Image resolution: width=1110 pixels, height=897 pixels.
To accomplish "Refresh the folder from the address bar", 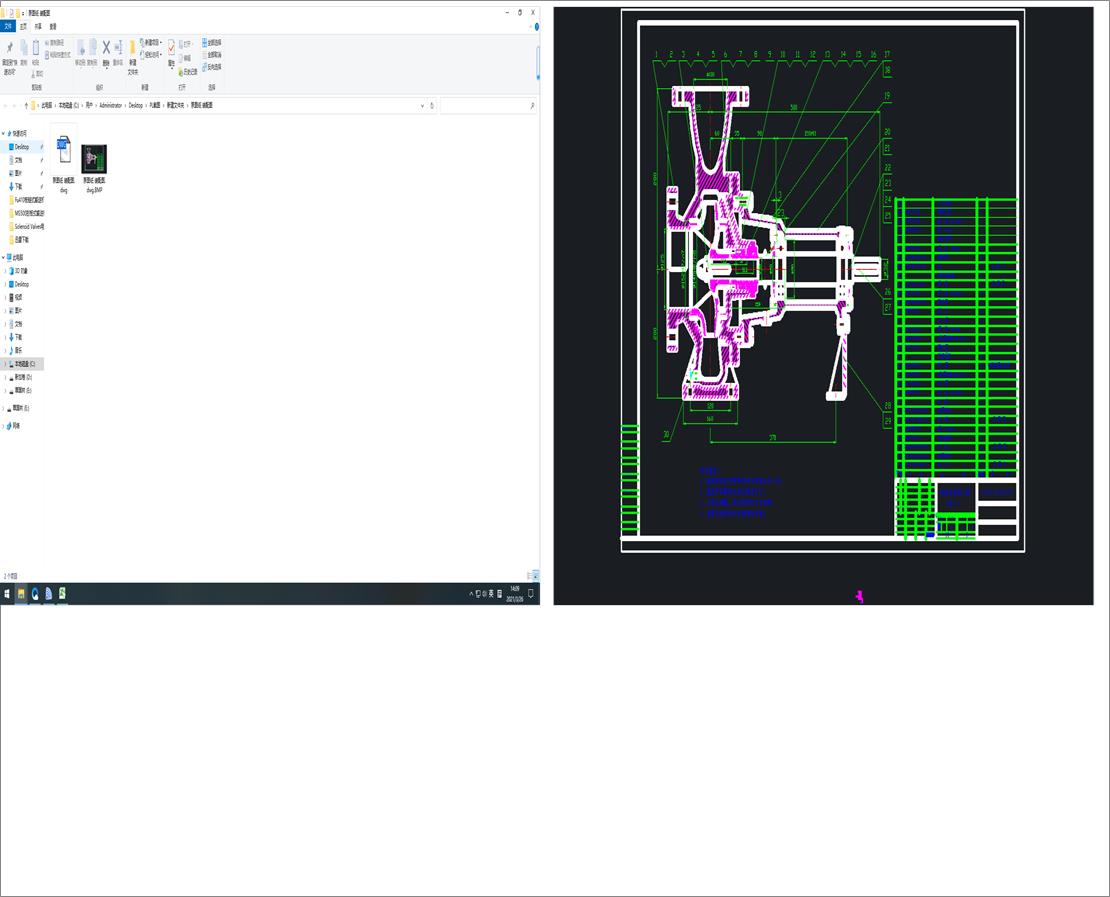I will (x=432, y=105).
